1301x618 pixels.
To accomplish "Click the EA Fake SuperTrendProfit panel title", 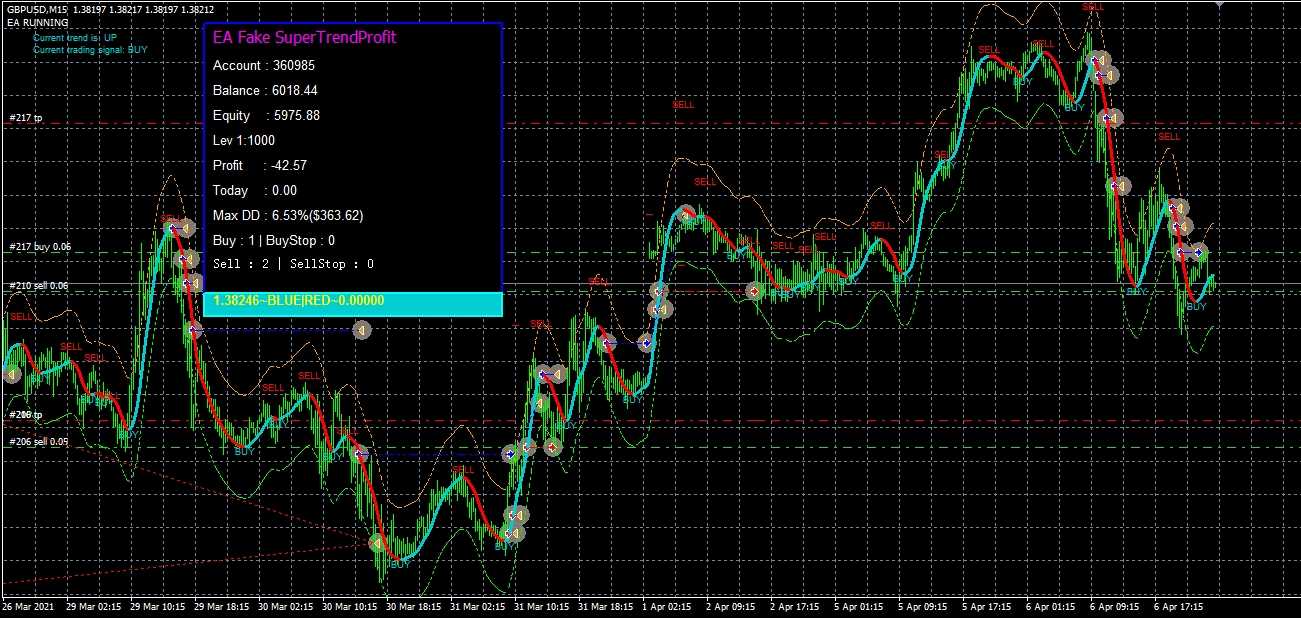I will (x=304, y=38).
